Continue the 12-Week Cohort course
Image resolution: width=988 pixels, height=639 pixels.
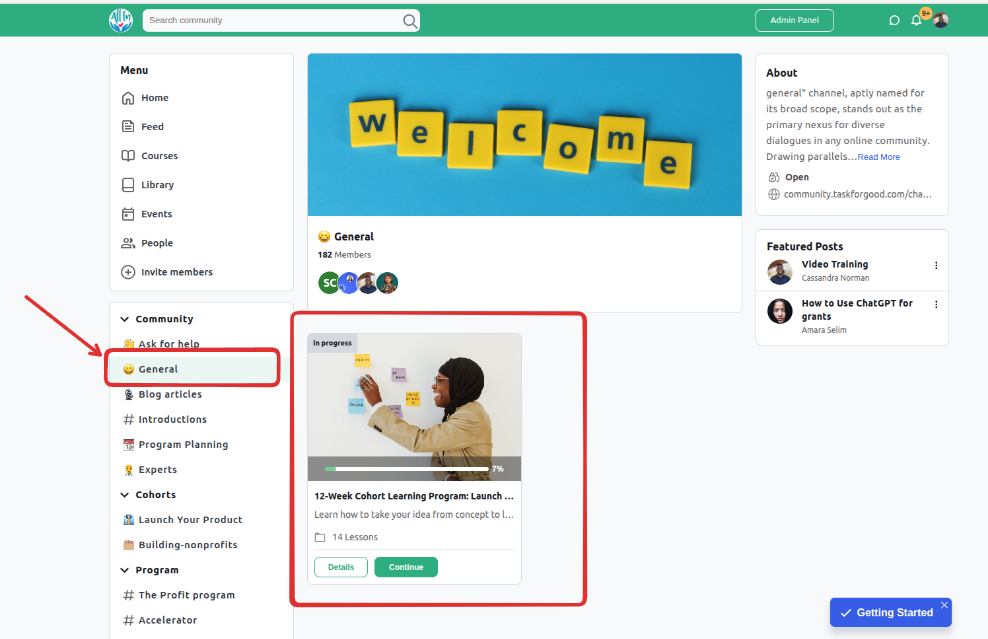[406, 567]
